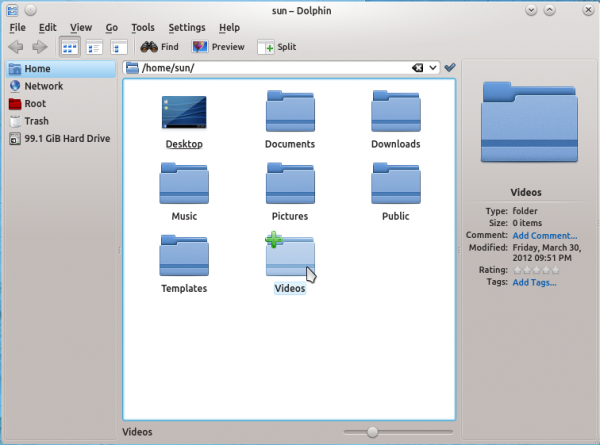Clear the location bar text
The image size is (600, 445).
417,68
